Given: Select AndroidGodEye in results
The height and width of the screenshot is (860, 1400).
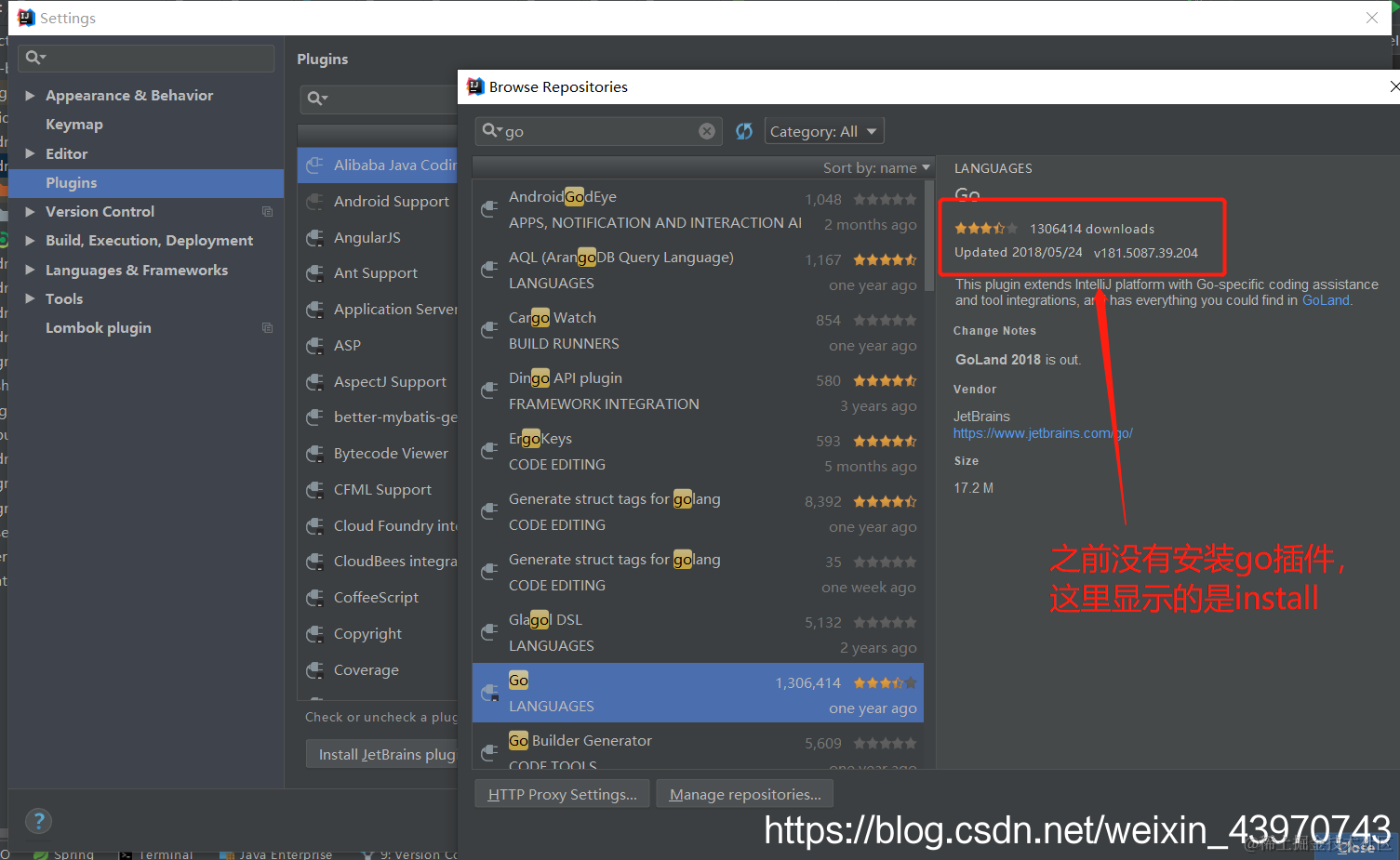Looking at the screenshot, I should click(698, 210).
